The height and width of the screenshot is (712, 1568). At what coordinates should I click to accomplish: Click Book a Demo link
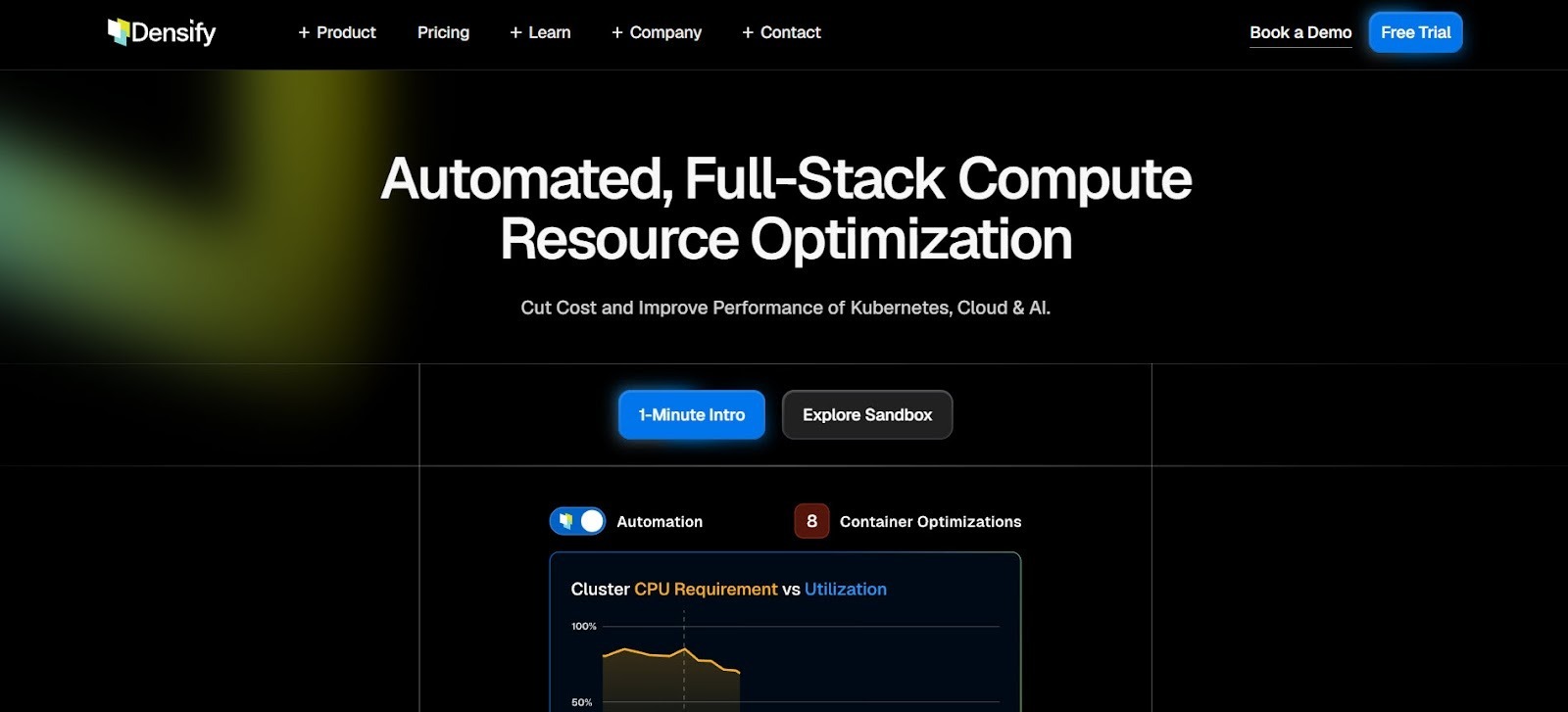[x=1300, y=31]
